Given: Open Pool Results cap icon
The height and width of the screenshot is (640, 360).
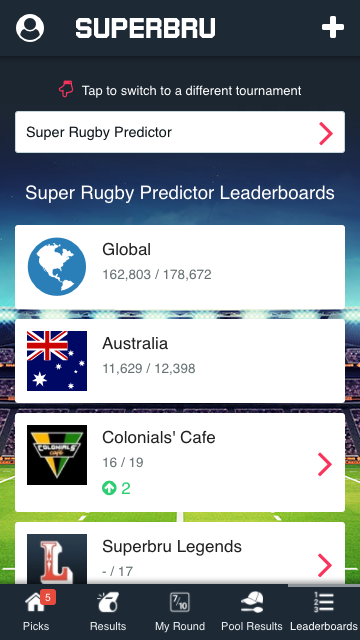Looking at the screenshot, I should [252, 602].
